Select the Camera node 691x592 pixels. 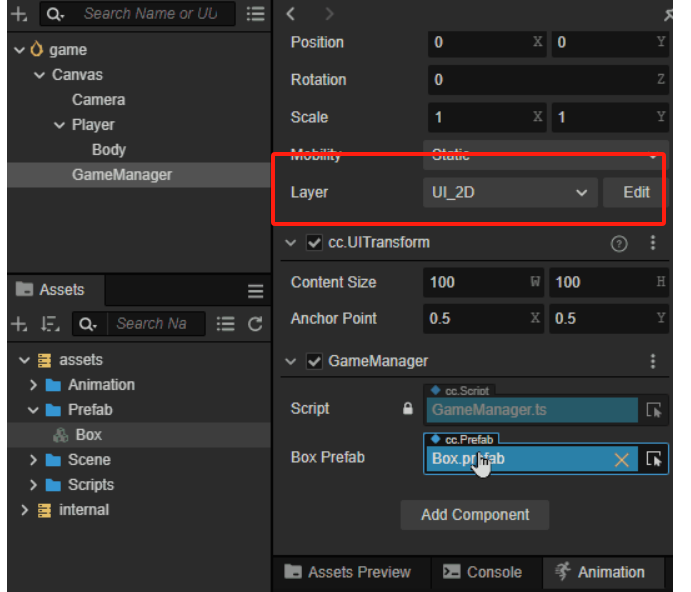[98, 100]
